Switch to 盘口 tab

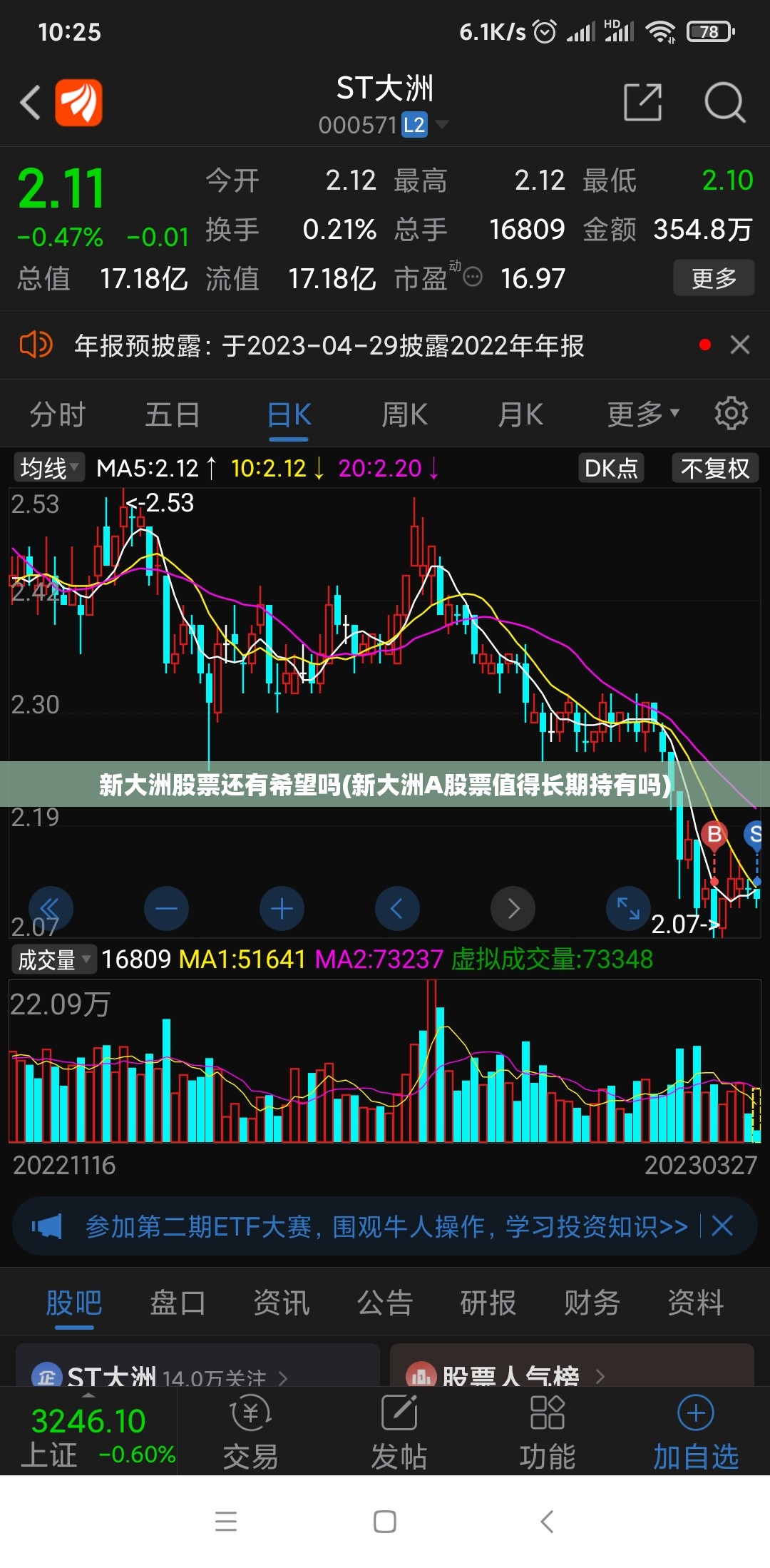[x=178, y=1303]
